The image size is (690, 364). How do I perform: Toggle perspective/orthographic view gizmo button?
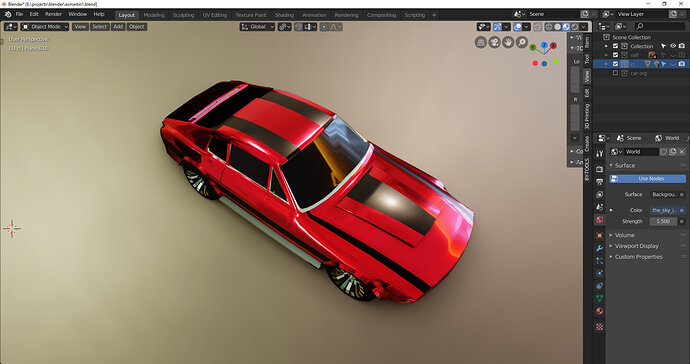tap(481, 42)
